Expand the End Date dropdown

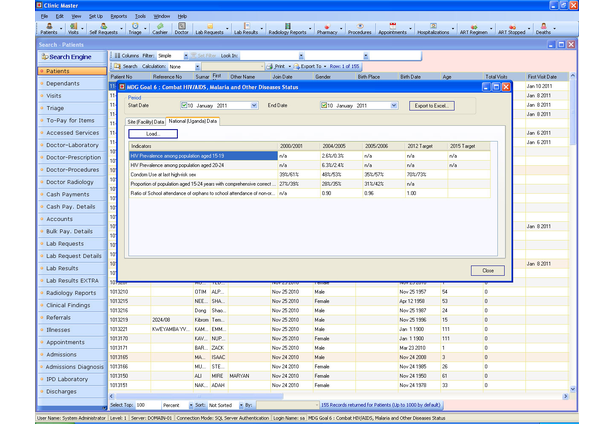394,106
